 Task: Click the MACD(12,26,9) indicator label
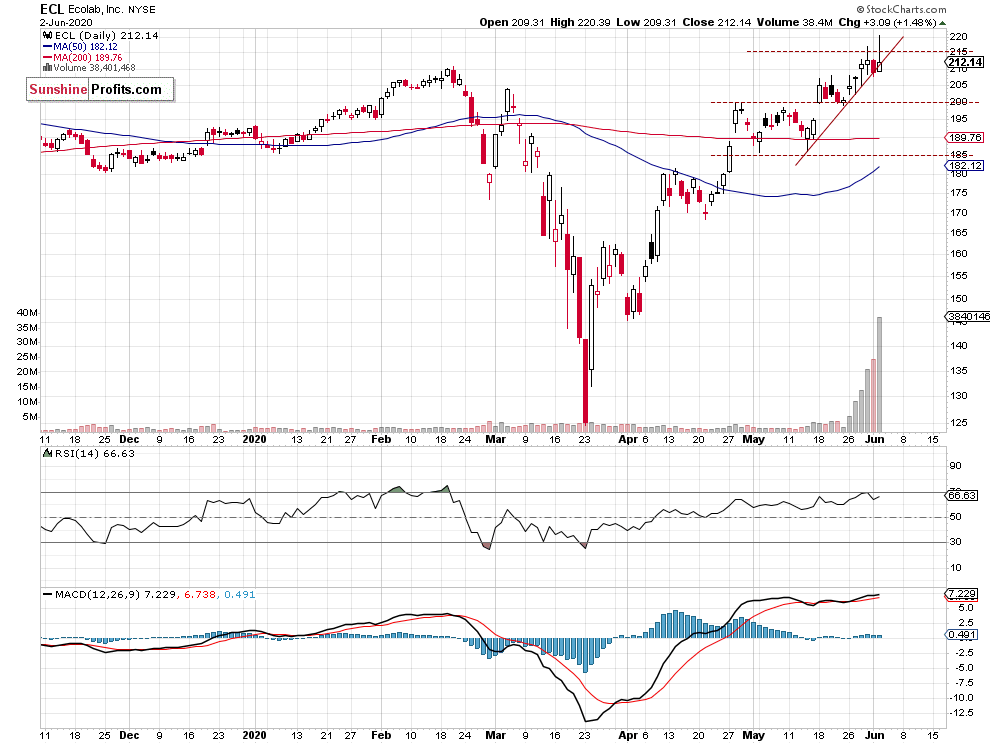coord(97,594)
